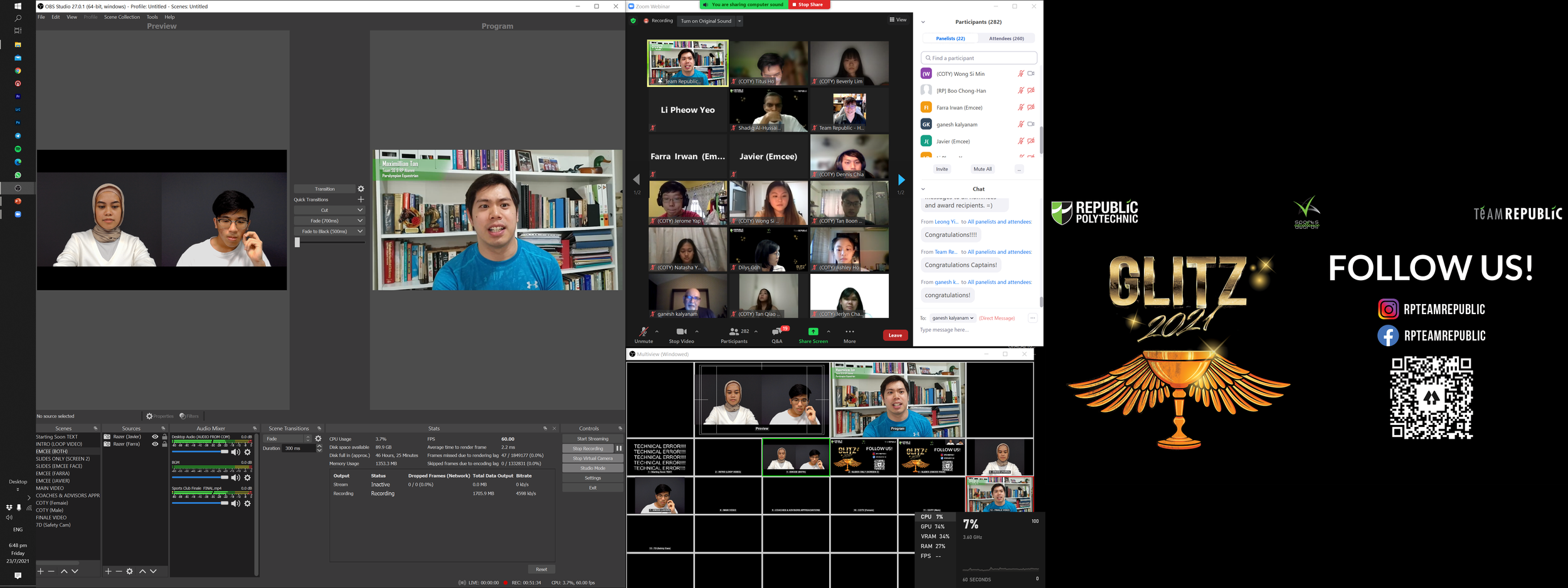Click Share Screen in Zoom toolbar

tap(813, 335)
